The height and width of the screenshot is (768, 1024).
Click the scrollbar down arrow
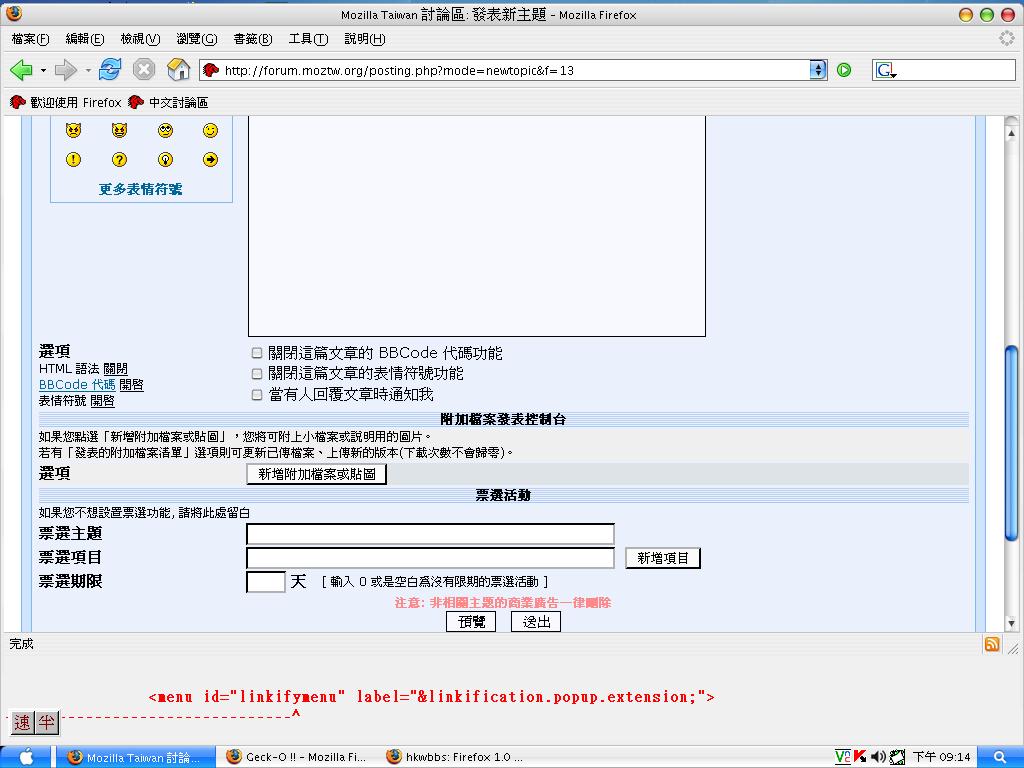pyautogui.click(x=1012, y=623)
